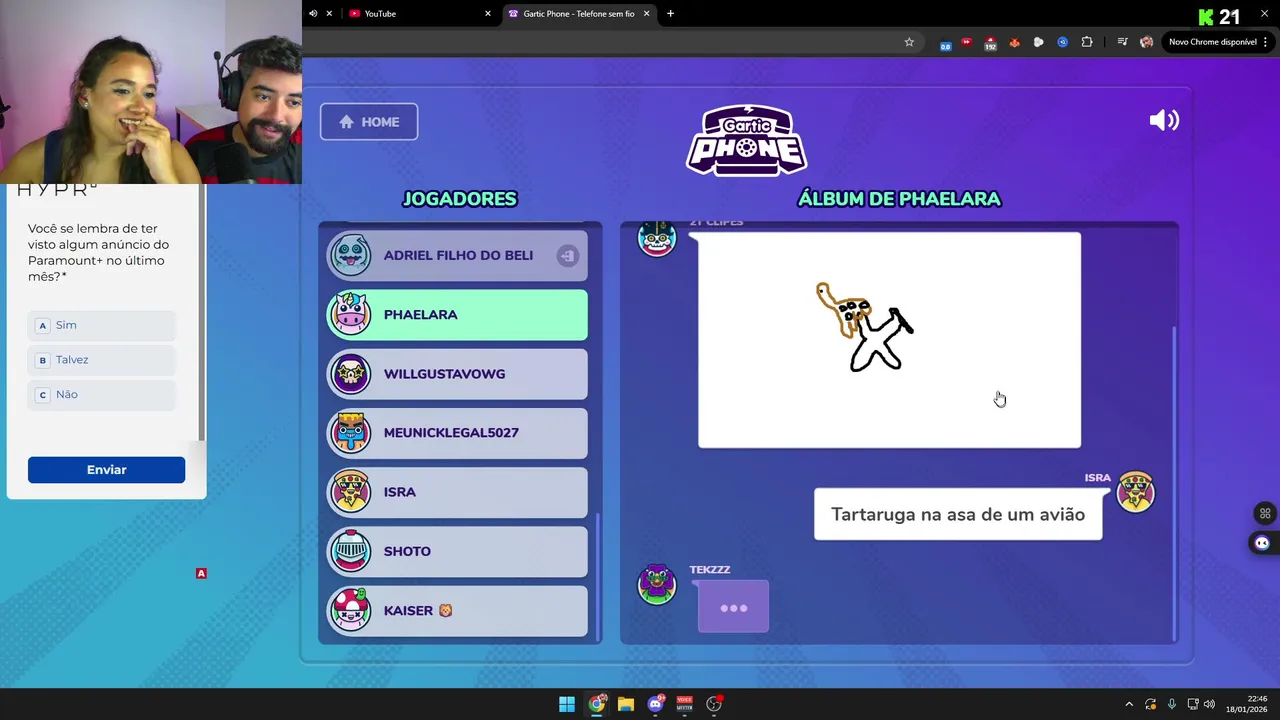Bookmark this page with the star icon

tap(909, 42)
